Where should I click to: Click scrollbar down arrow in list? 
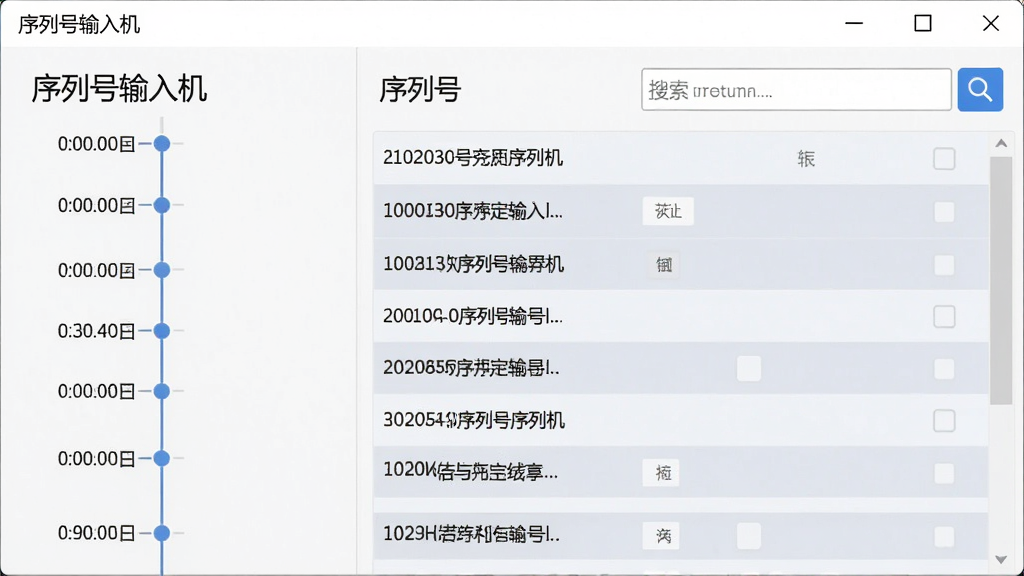point(1001,560)
